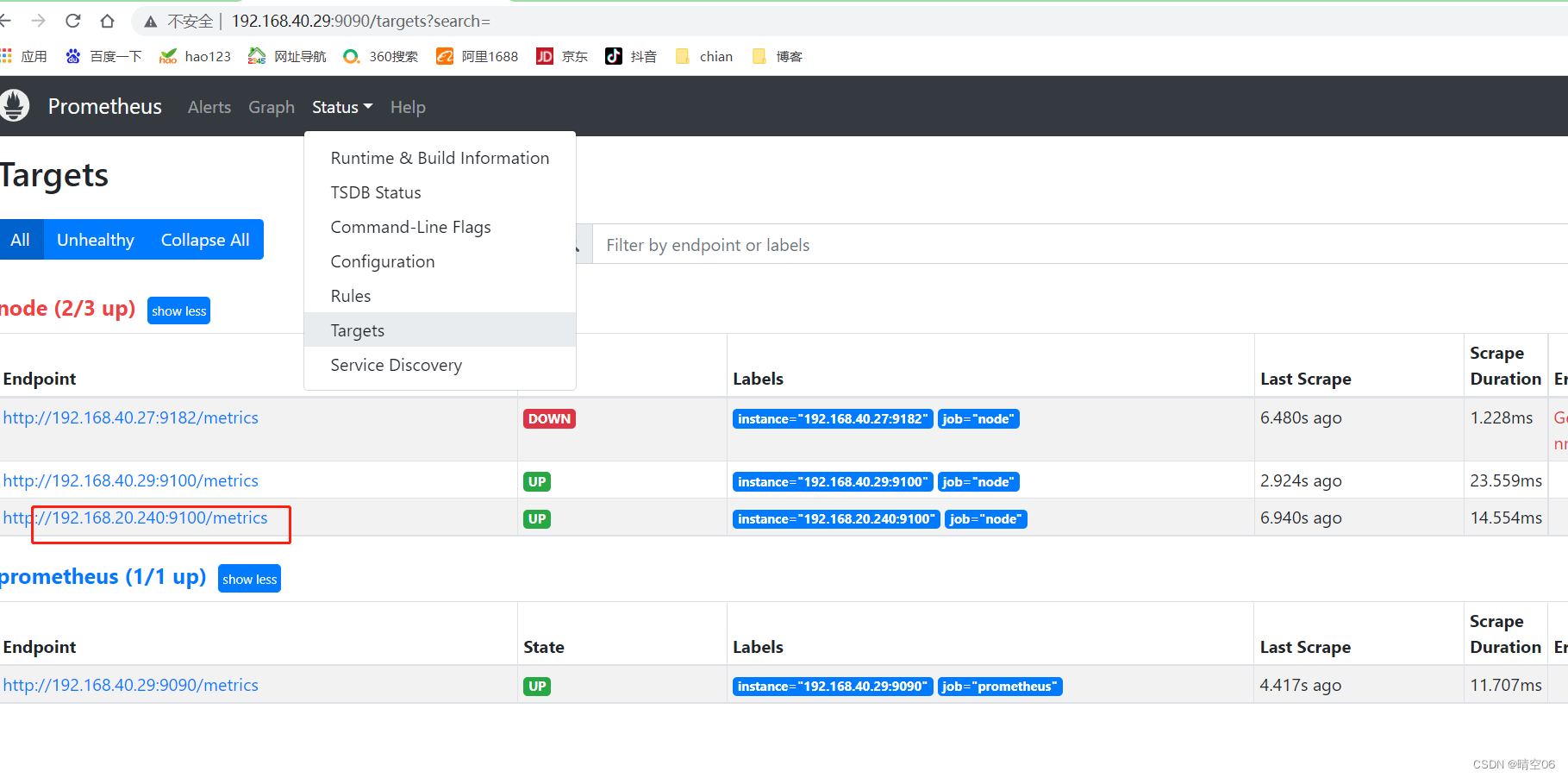
Task: Click the Prometheus logo icon
Action: pyautogui.click(x=15, y=105)
